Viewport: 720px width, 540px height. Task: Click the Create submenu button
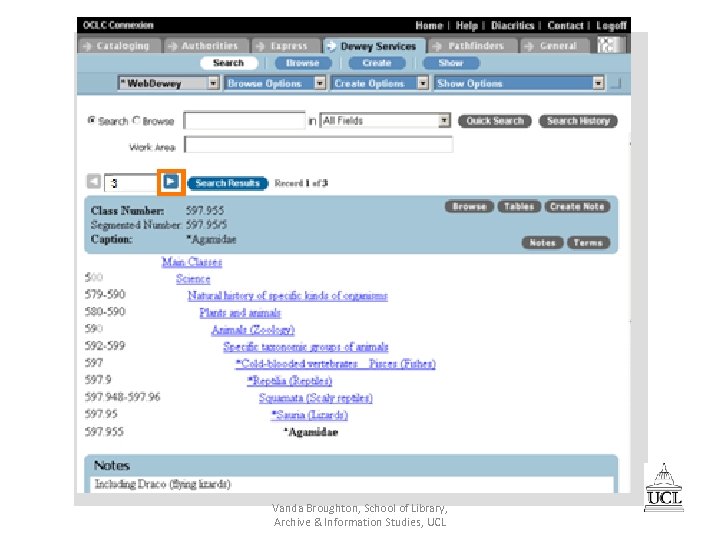[x=377, y=63]
